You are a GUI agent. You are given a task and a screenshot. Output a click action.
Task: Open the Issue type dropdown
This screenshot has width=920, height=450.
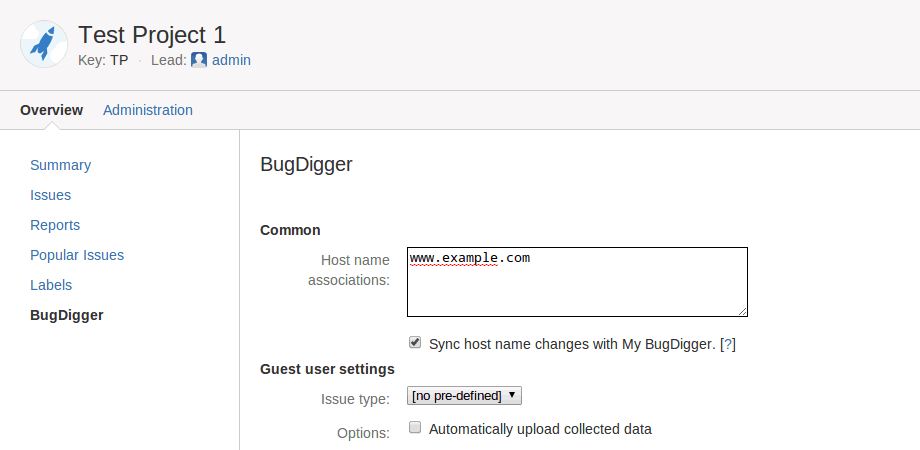464,396
